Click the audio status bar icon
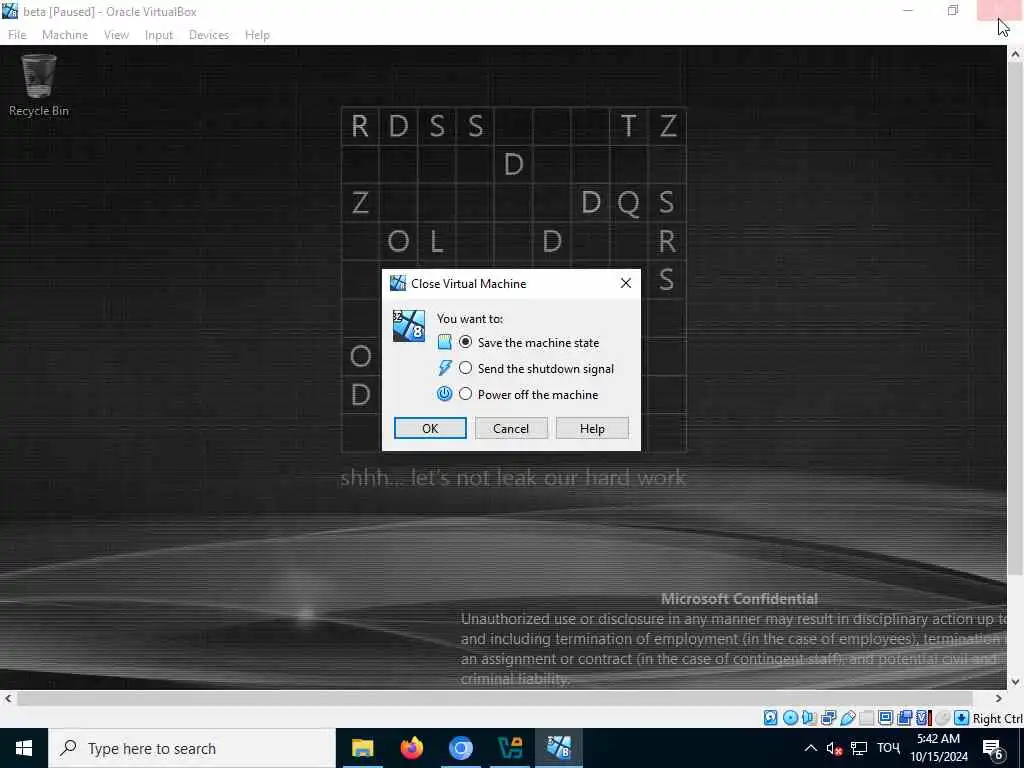1024x768 pixels. pyautogui.click(x=809, y=718)
